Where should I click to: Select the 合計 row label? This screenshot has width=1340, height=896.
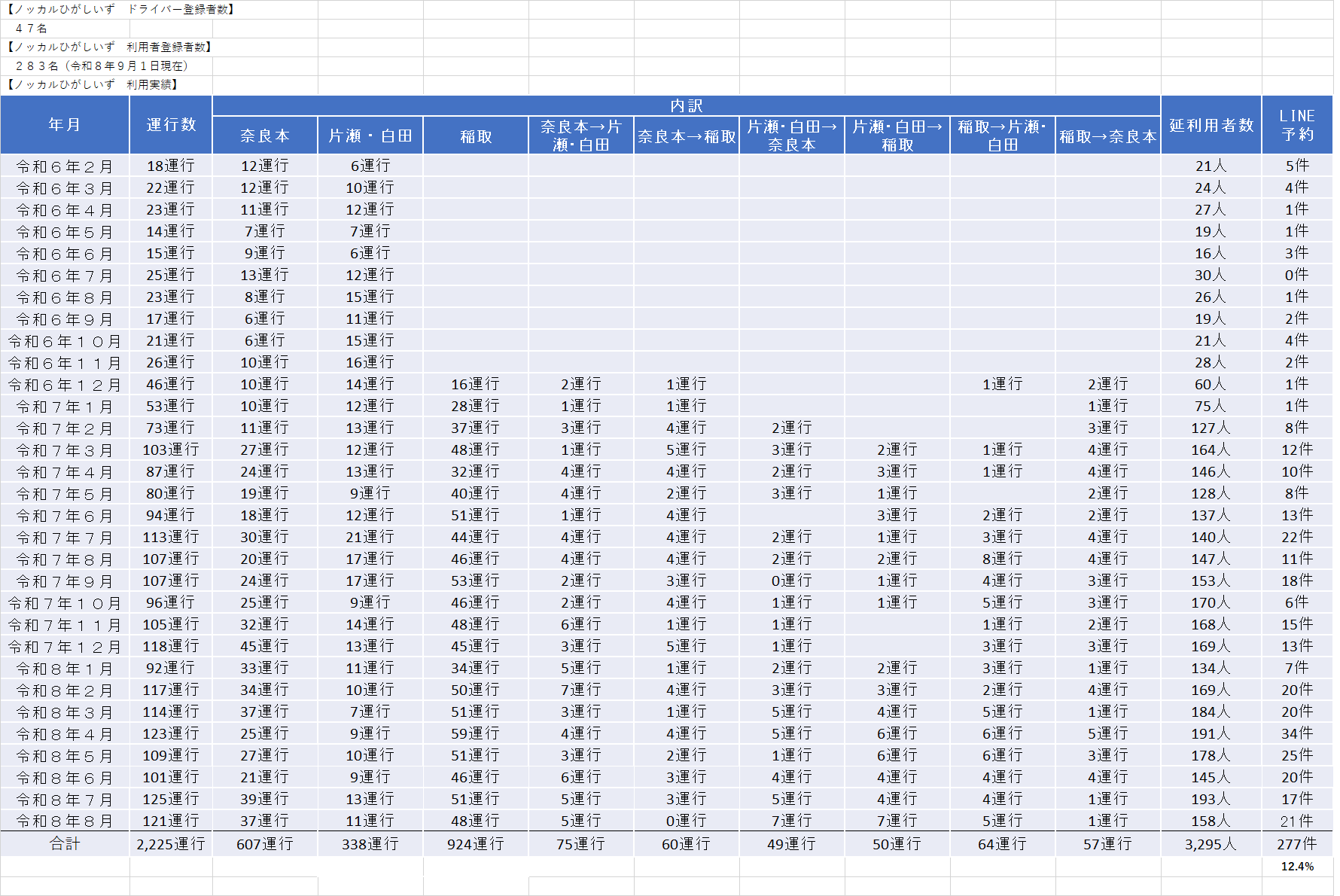click(x=65, y=844)
